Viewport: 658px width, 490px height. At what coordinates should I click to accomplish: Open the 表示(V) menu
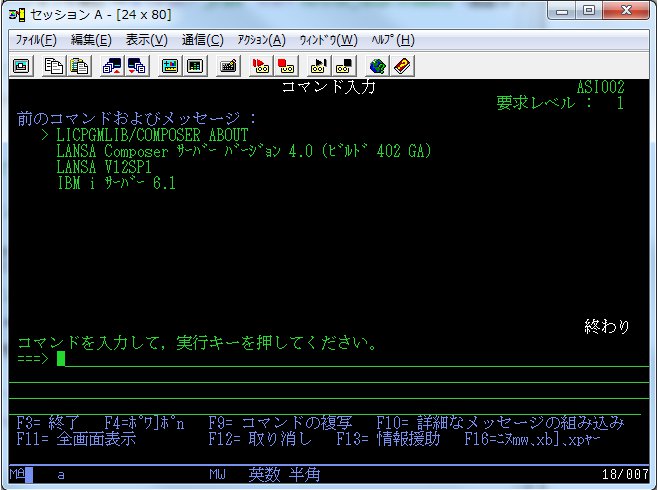[146, 40]
